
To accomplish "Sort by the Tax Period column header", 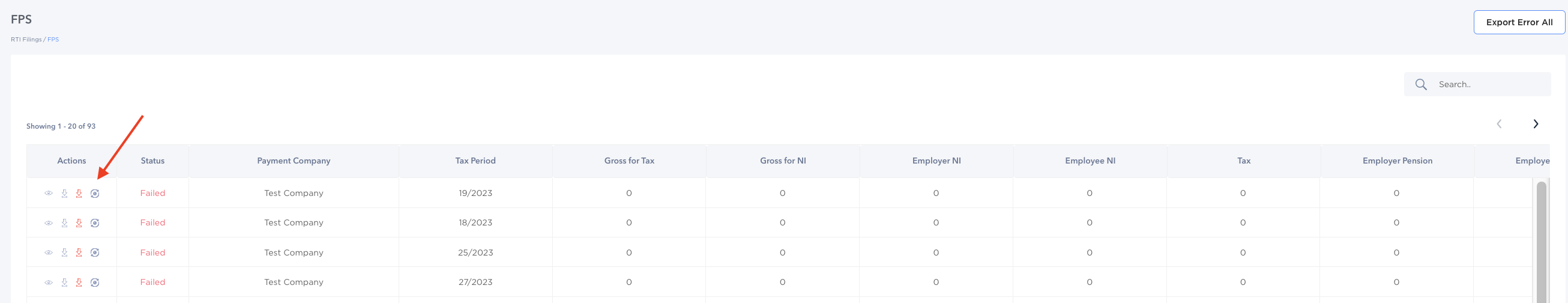I will tap(475, 161).
